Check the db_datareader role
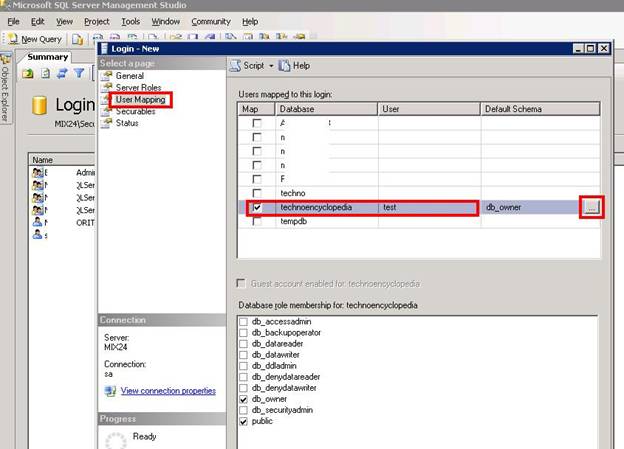The image size is (624, 449). (244, 344)
